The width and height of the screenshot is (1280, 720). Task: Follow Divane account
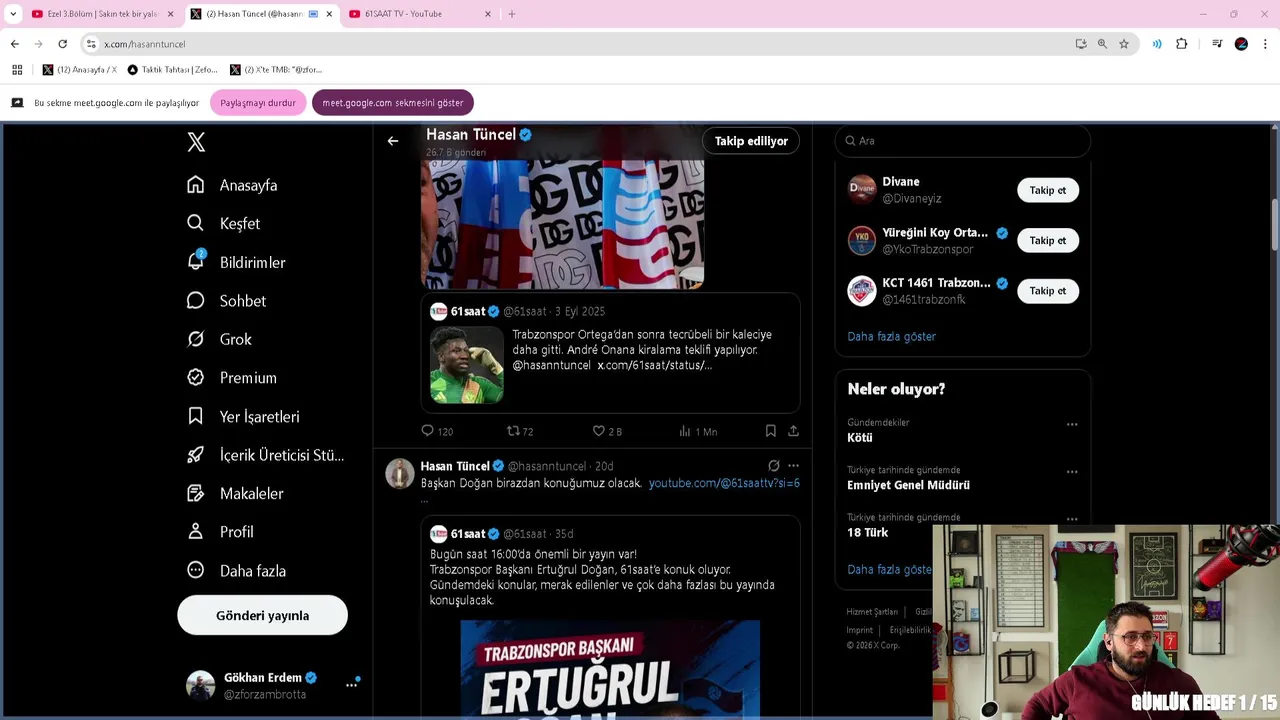(1047, 190)
